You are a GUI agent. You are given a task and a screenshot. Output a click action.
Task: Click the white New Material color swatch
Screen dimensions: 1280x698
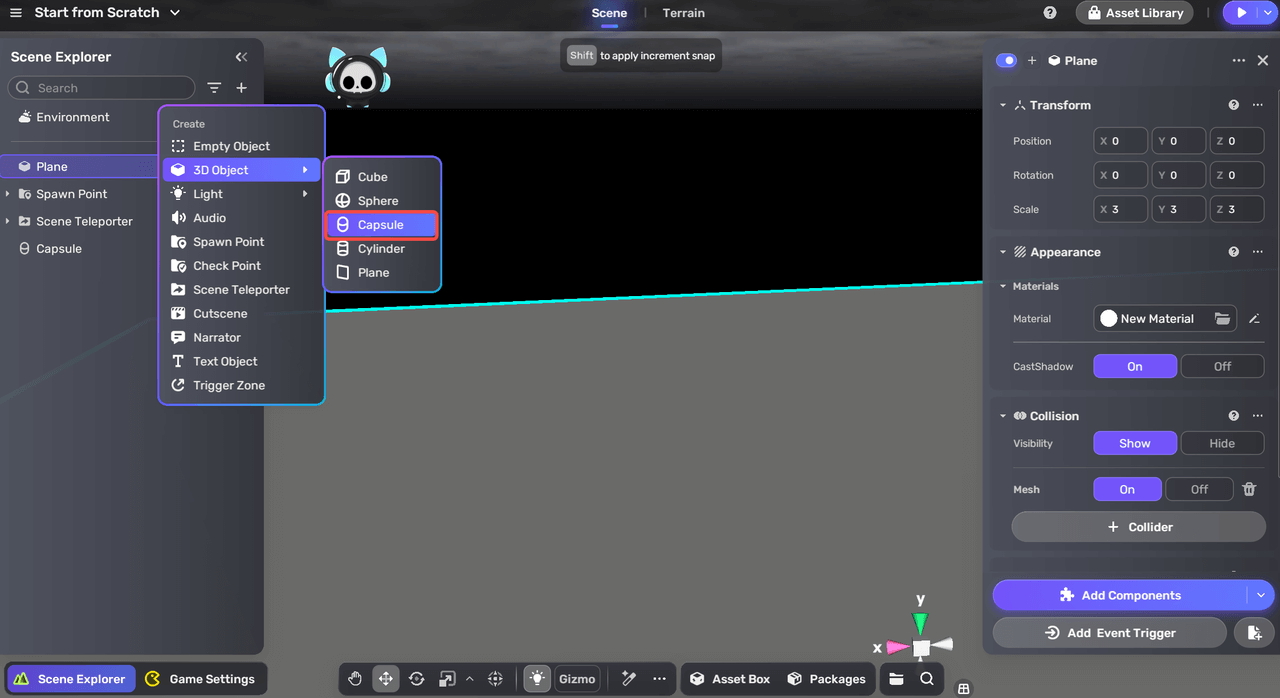[1108, 319]
